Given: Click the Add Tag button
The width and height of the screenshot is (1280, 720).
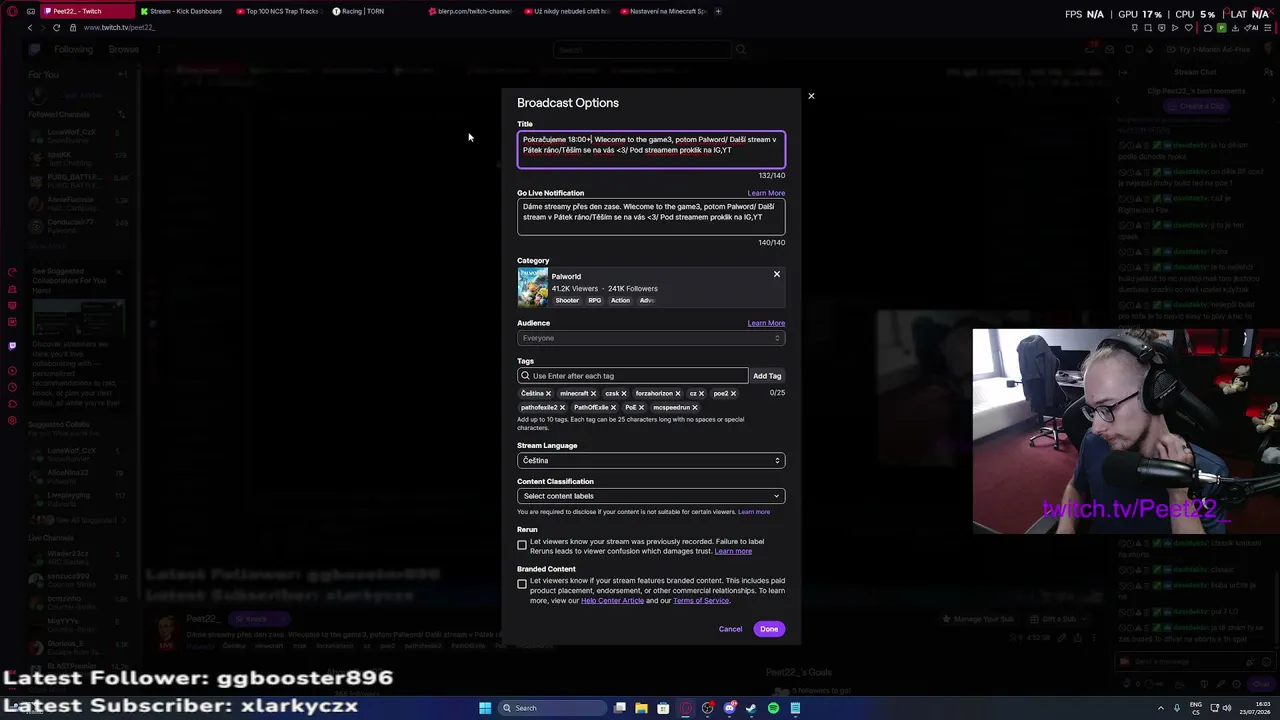Looking at the screenshot, I should click(767, 376).
